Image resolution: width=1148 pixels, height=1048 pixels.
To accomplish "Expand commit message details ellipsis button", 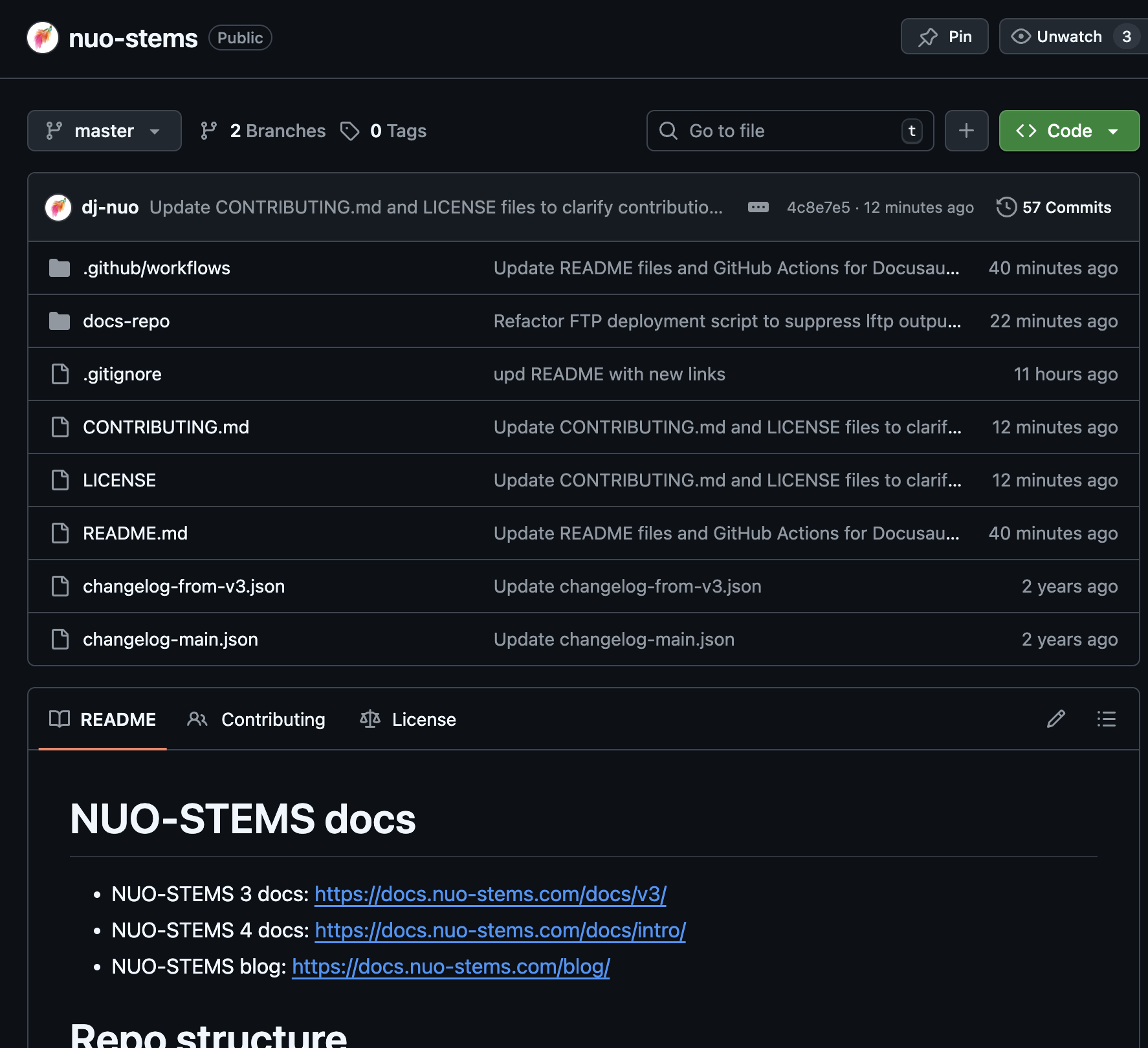I will pos(758,208).
